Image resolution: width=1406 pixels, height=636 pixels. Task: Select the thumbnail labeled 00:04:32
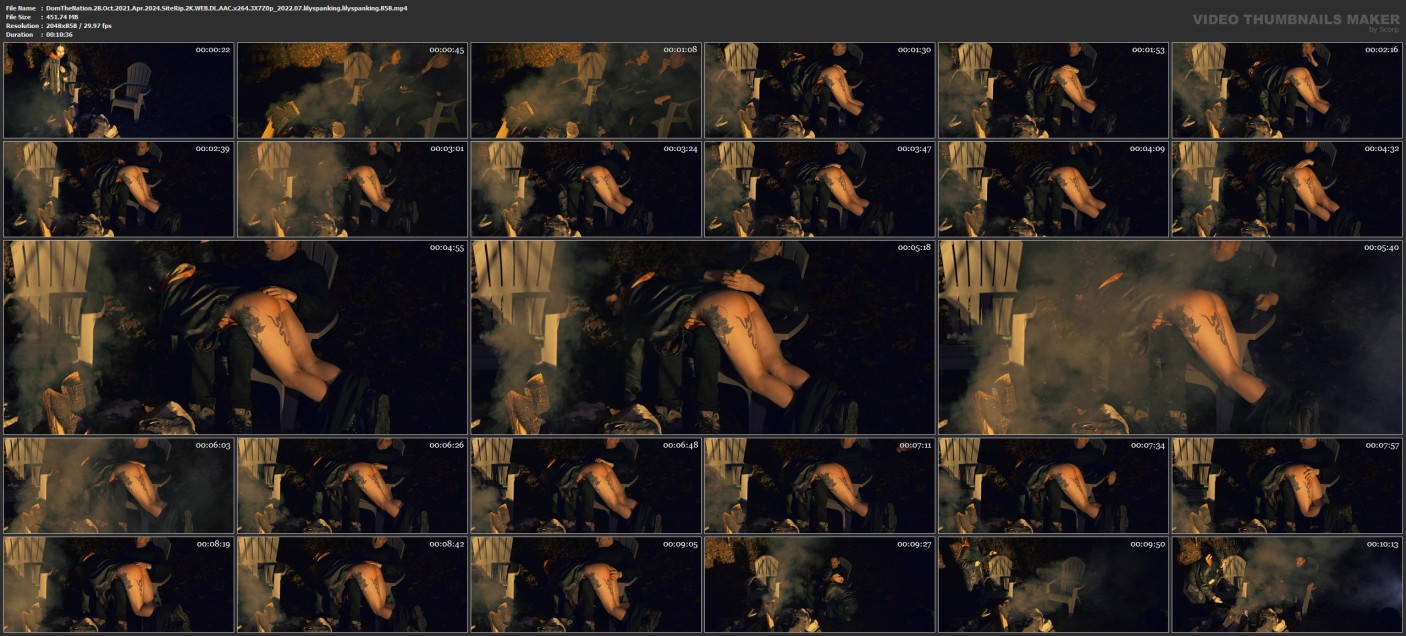point(1287,189)
